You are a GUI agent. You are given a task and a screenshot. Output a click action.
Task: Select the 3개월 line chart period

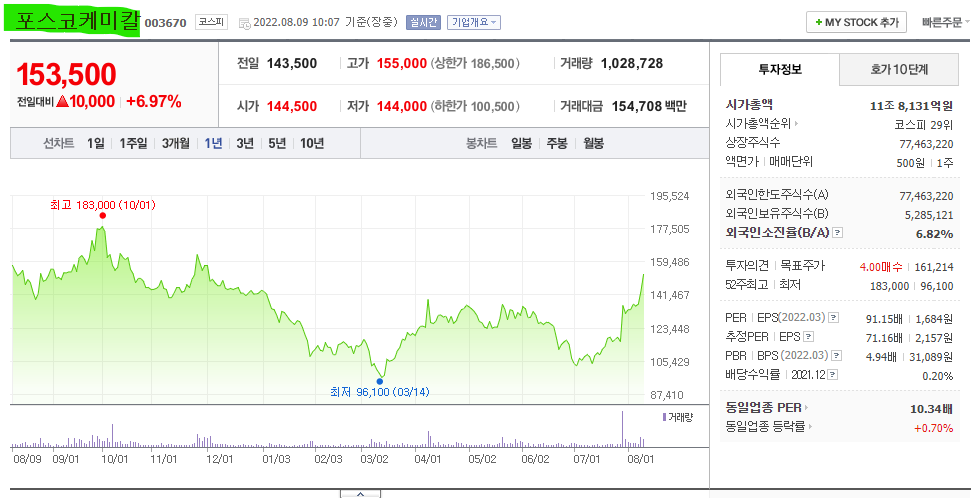[176, 144]
